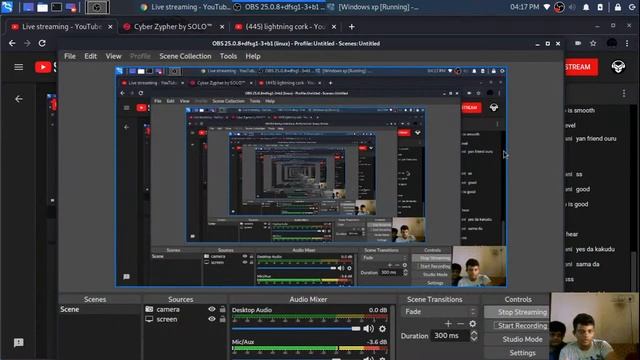Mute Desktop Audio with the speaker icon
The image size is (640, 360).
(x=369, y=329)
